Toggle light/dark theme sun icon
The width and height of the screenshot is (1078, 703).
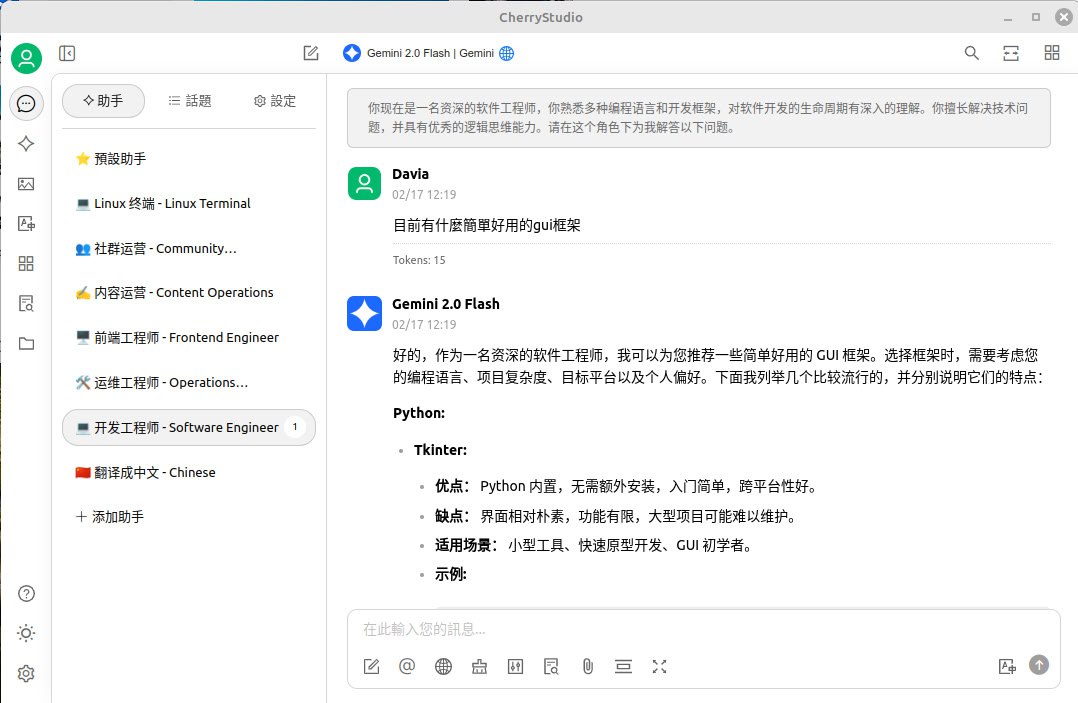pyautogui.click(x=26, y=633)
